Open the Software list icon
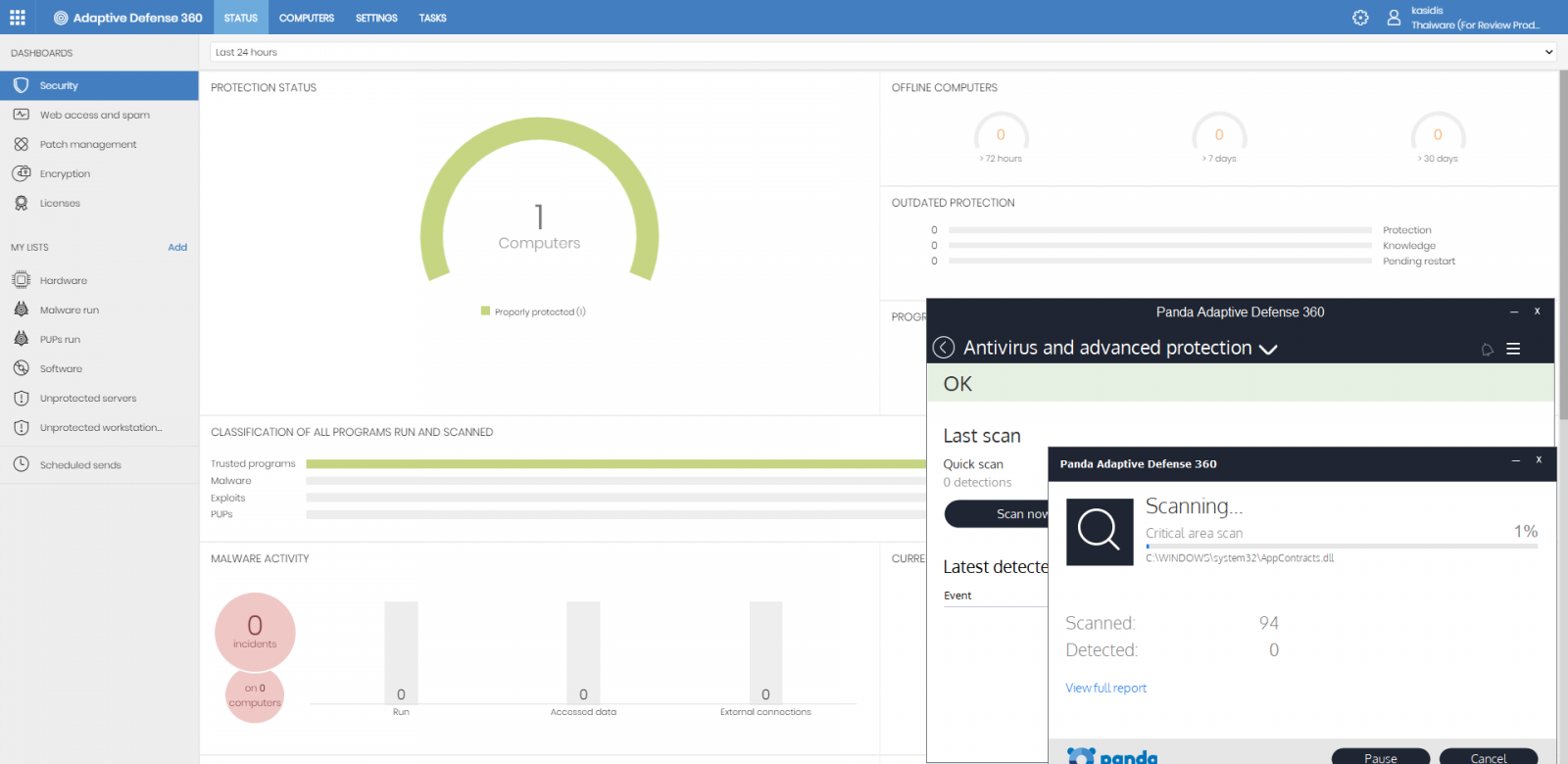1568x764 pixels. 22,368
